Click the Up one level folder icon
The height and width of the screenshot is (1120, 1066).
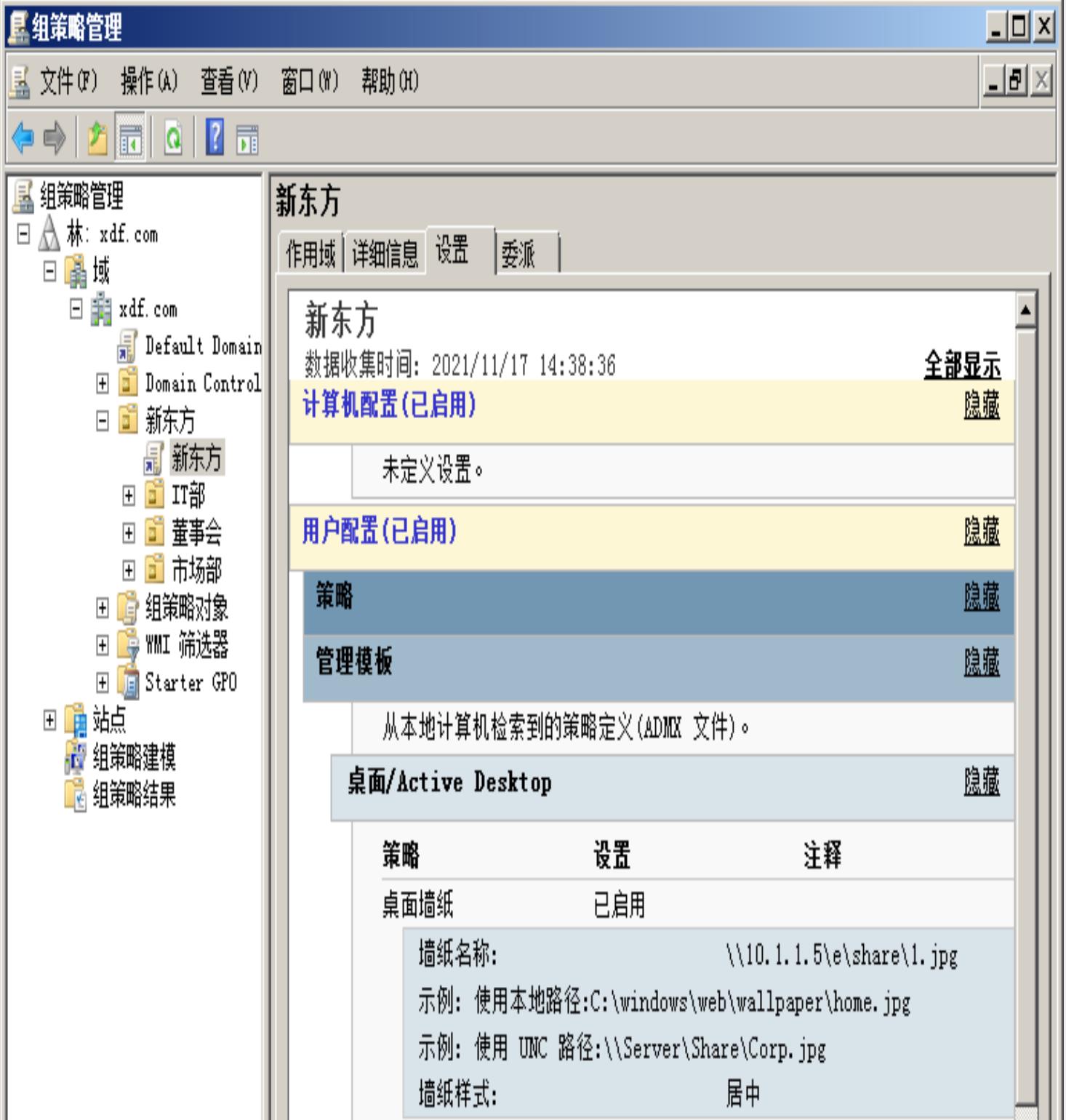(97, 137)
